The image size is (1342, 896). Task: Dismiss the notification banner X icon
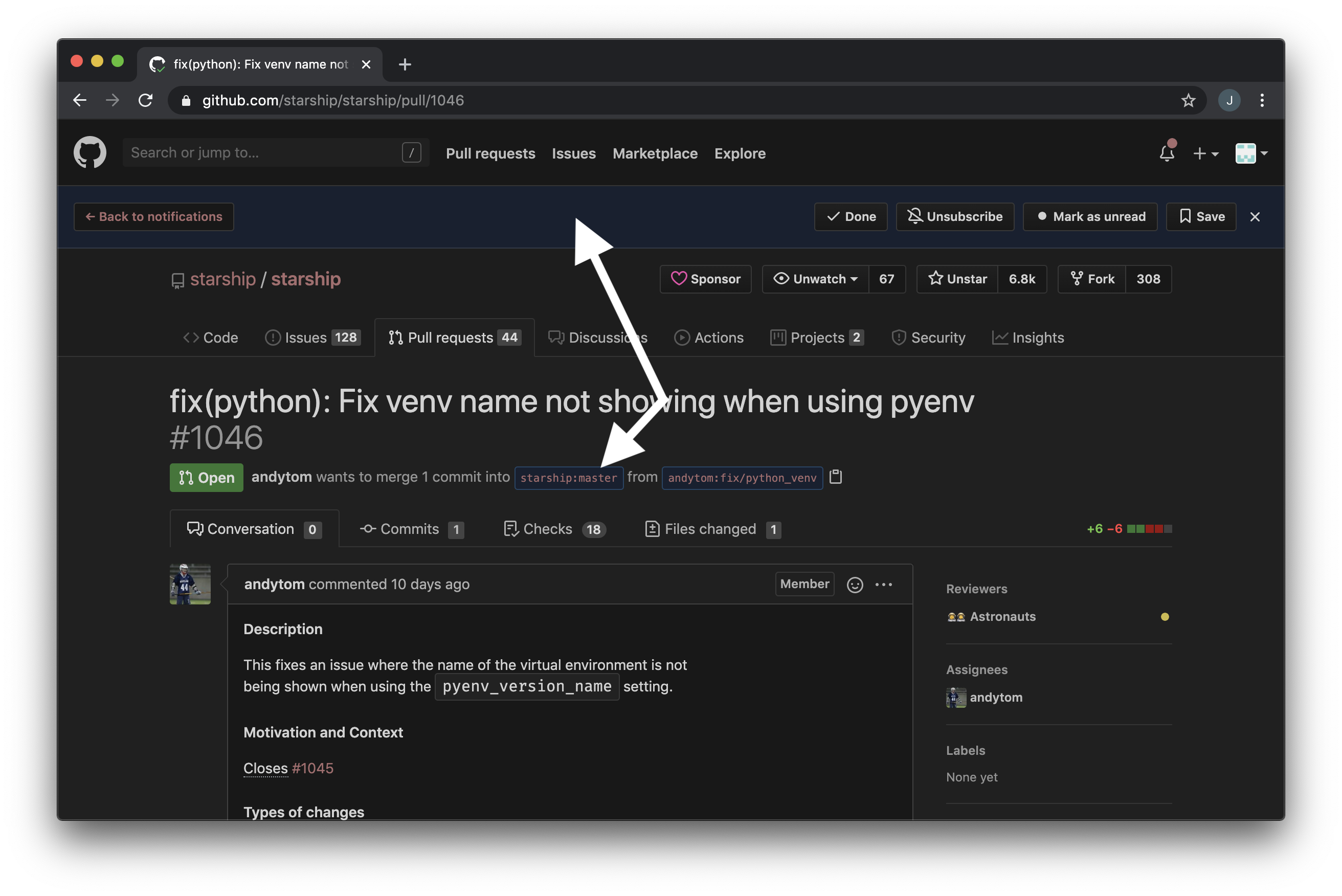coord(1255,216)
